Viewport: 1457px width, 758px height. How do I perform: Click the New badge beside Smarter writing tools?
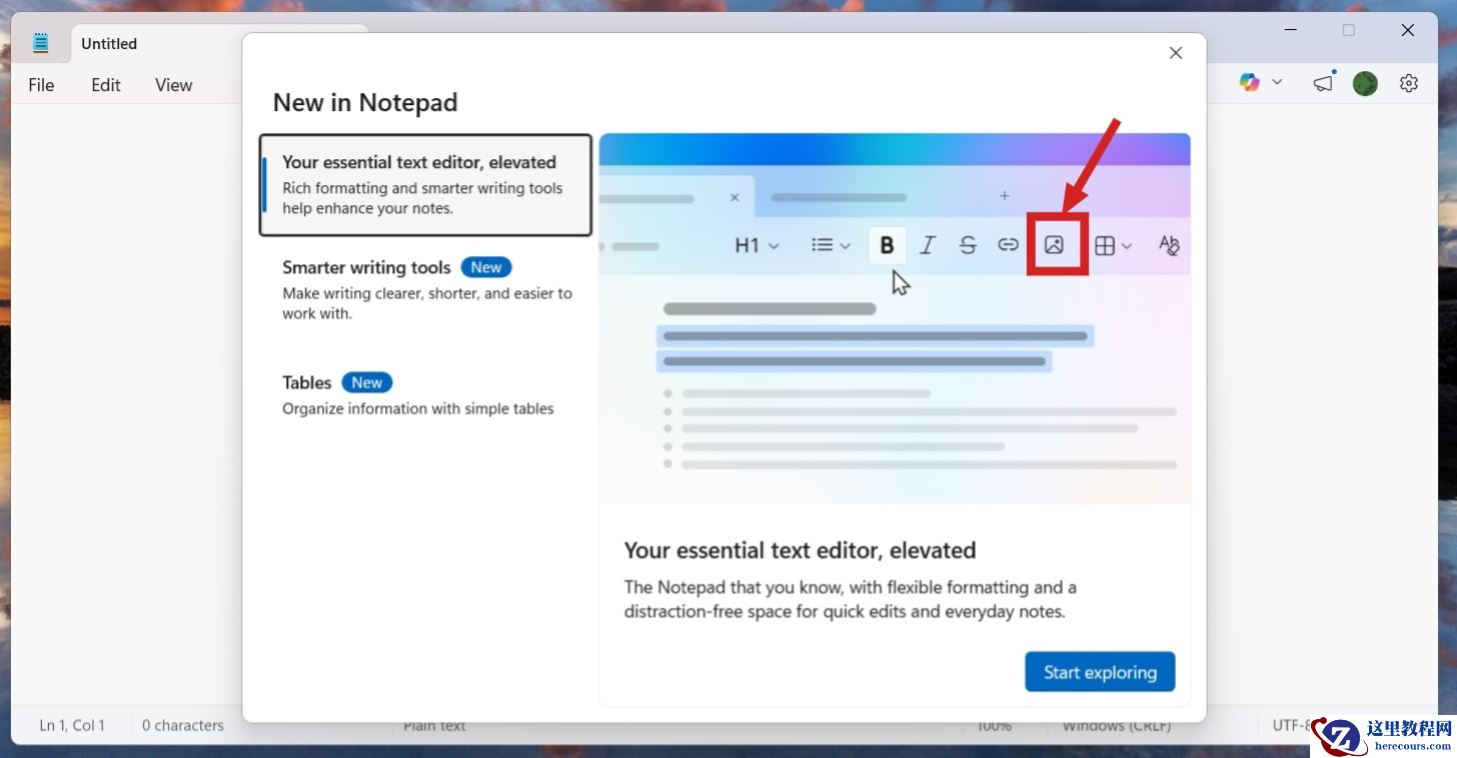486,267
